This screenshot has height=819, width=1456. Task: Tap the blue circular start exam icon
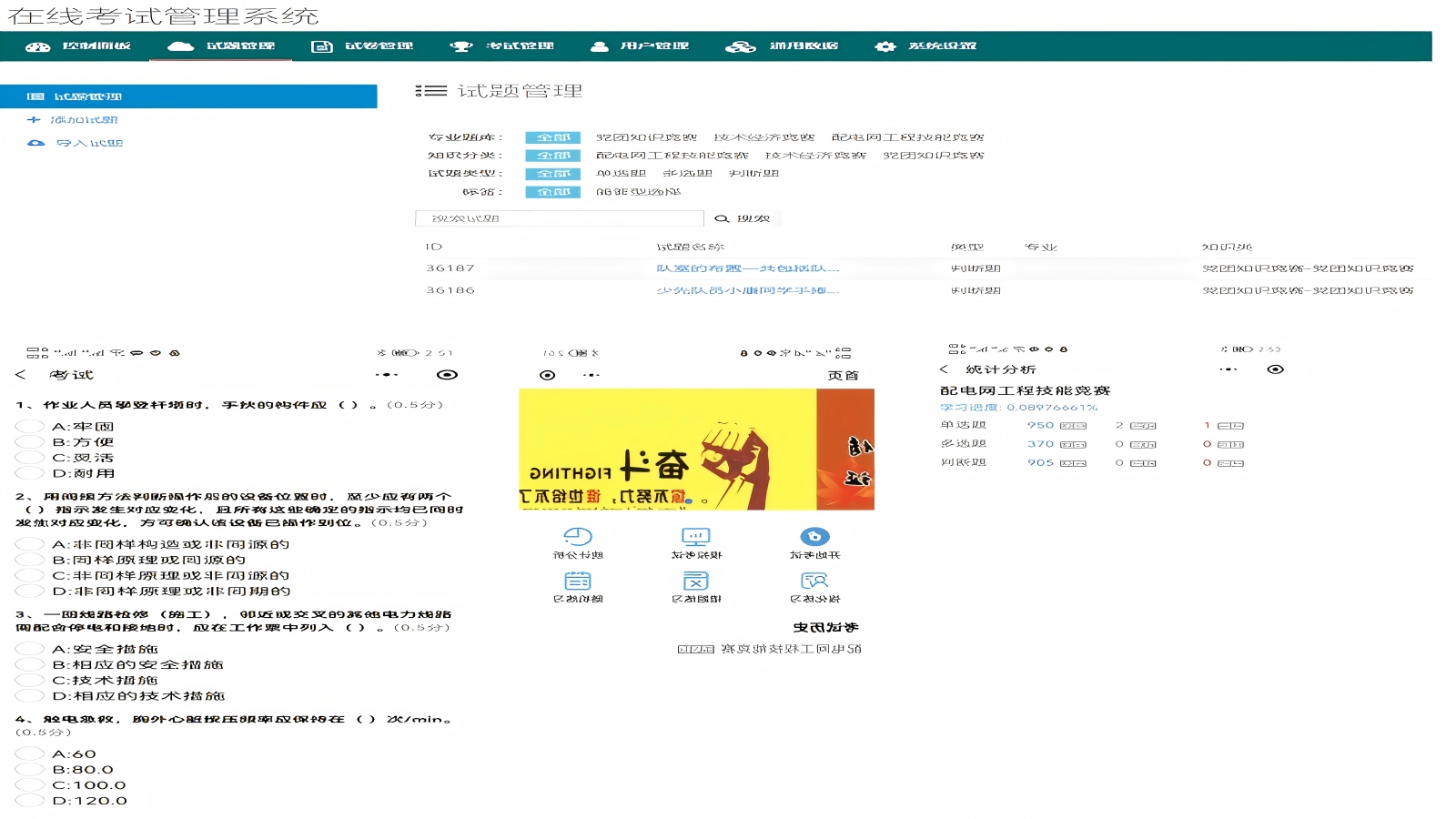[814, 537]
